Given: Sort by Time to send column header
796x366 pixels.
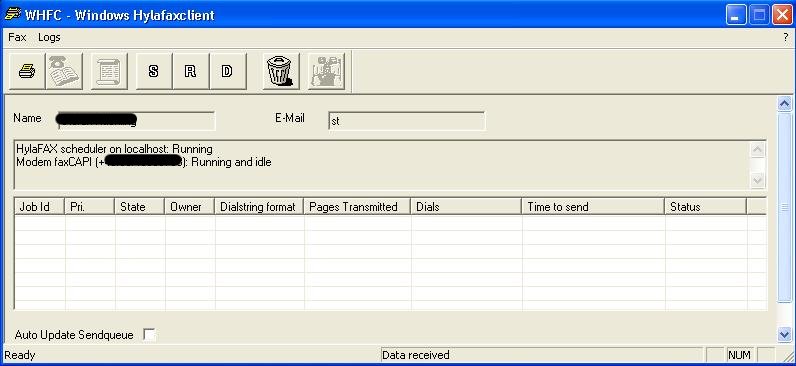Looking at the screenshot, I should pos(593,207).
